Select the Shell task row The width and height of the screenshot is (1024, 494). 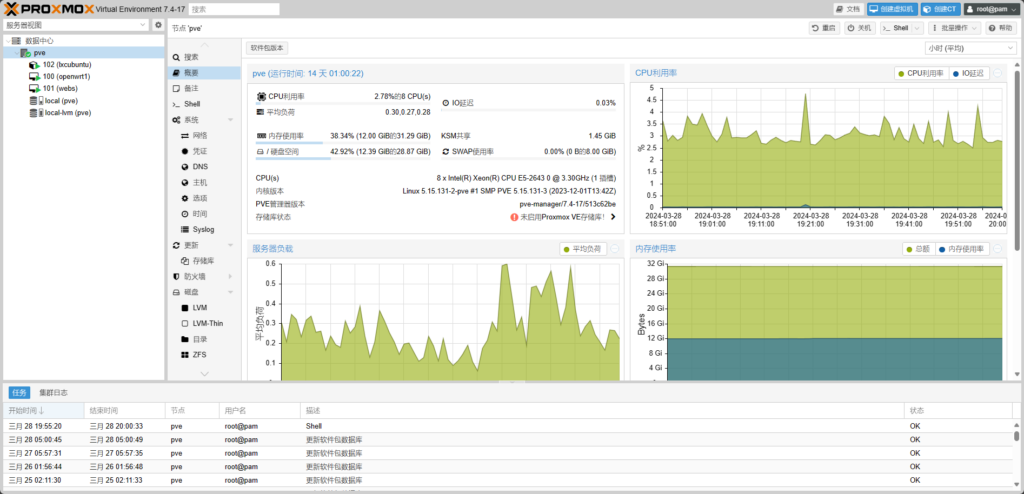507,426
